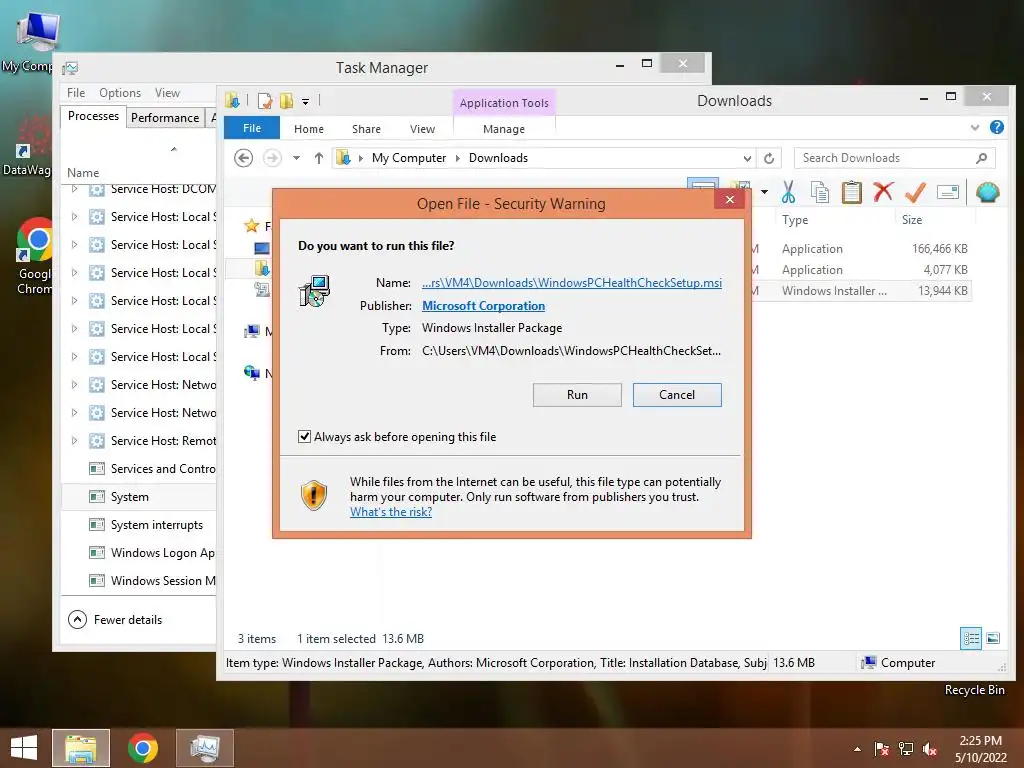Click the search magnifier in Search Downloads

coord(981,158)
